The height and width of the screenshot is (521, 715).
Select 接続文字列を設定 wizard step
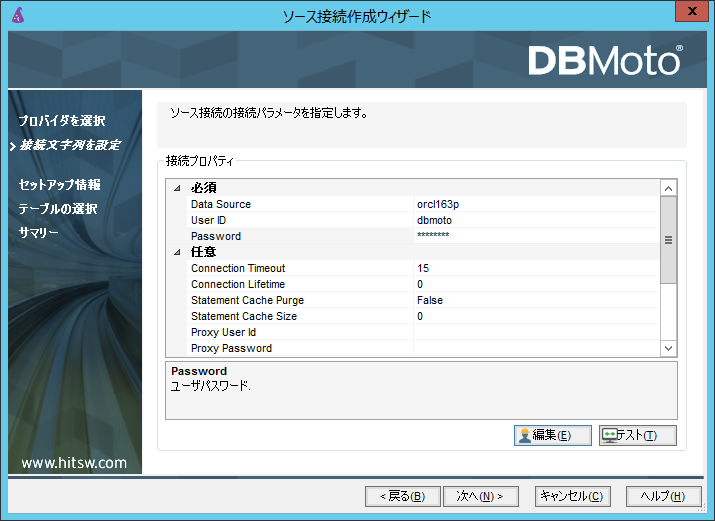(70, 145)
